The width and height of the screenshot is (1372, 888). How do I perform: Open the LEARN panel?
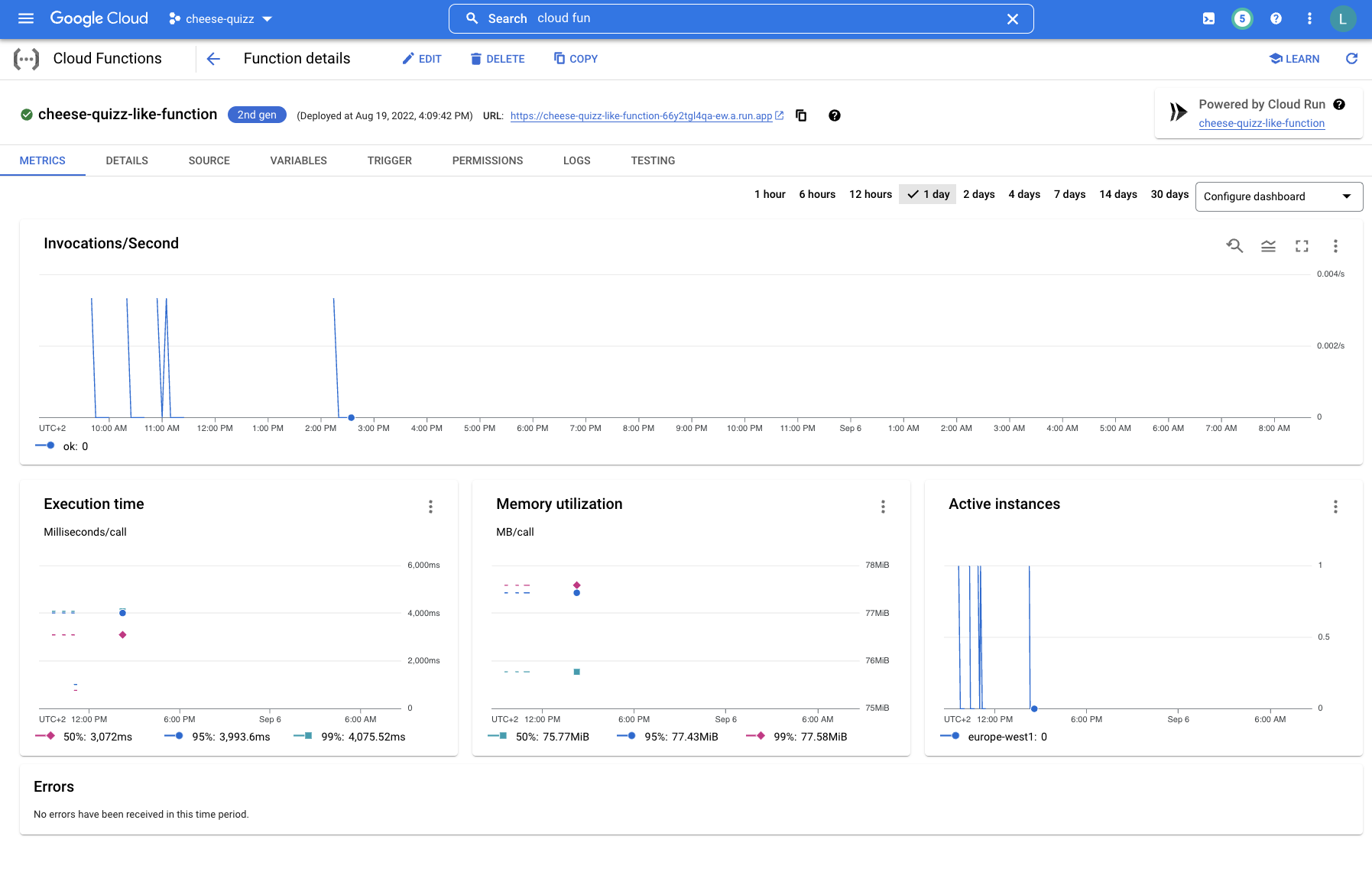pos(1294,59)
